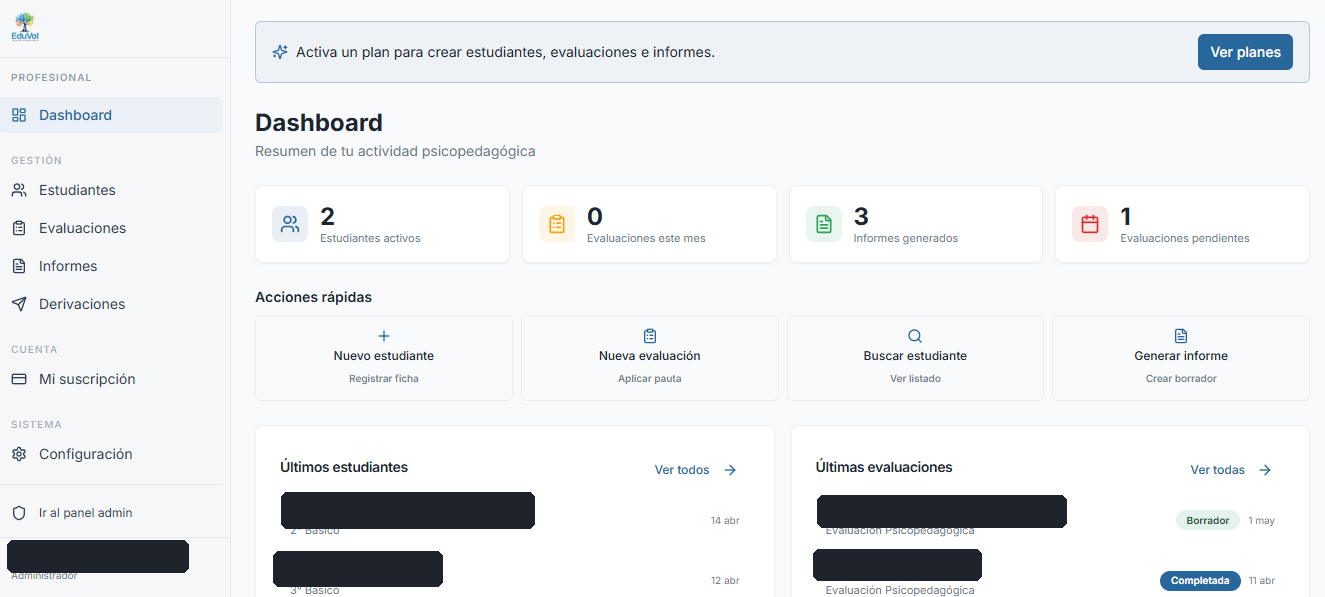Click the Buscar estudiante quick action title
This screenshot has width=1325, height=597.
[915, 356]
